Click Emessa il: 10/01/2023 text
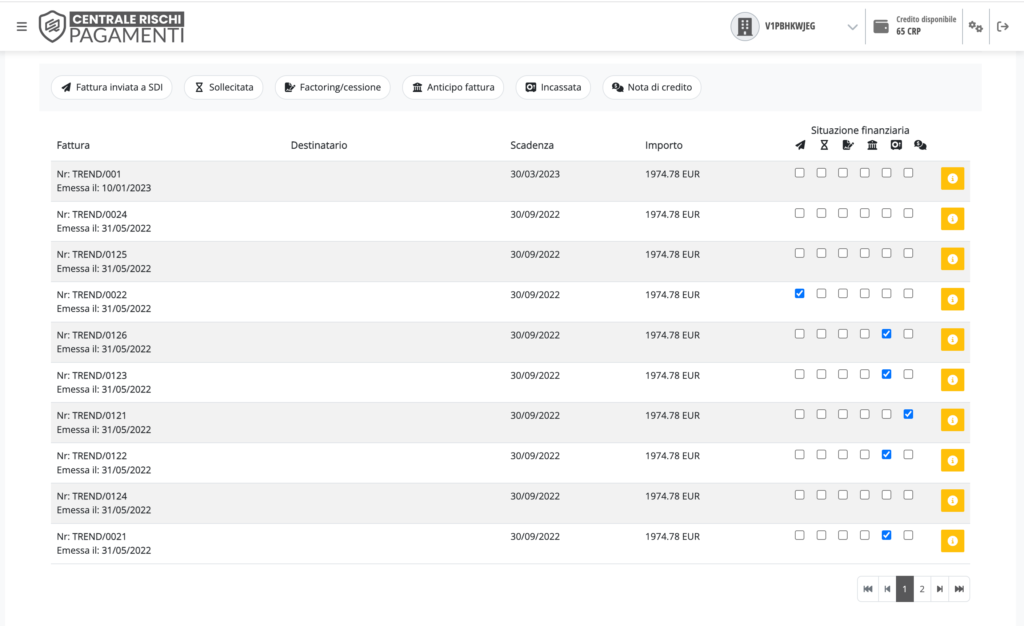Image resolution: width=1024 pixels, height=626 pixels. tap(104, 188)
